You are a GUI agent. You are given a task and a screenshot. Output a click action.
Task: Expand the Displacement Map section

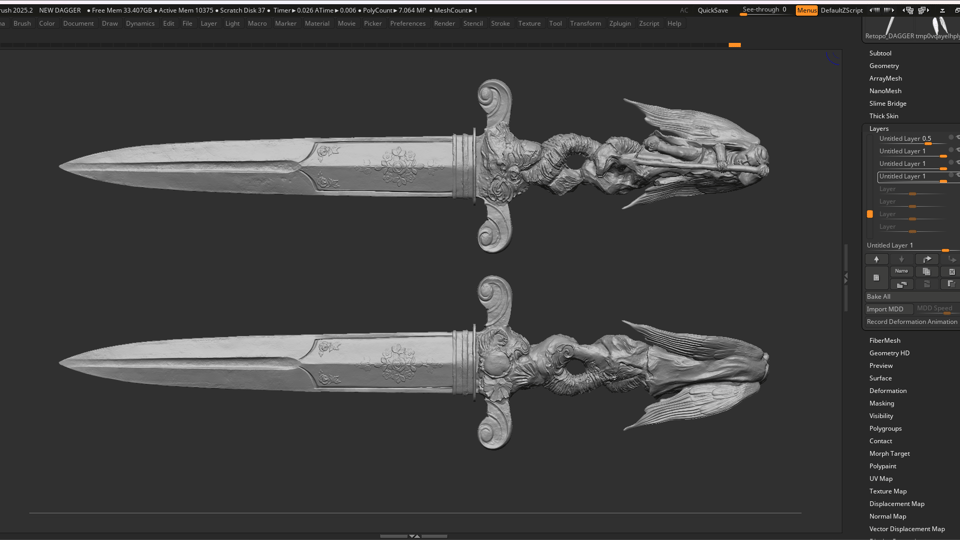(897, 504)
